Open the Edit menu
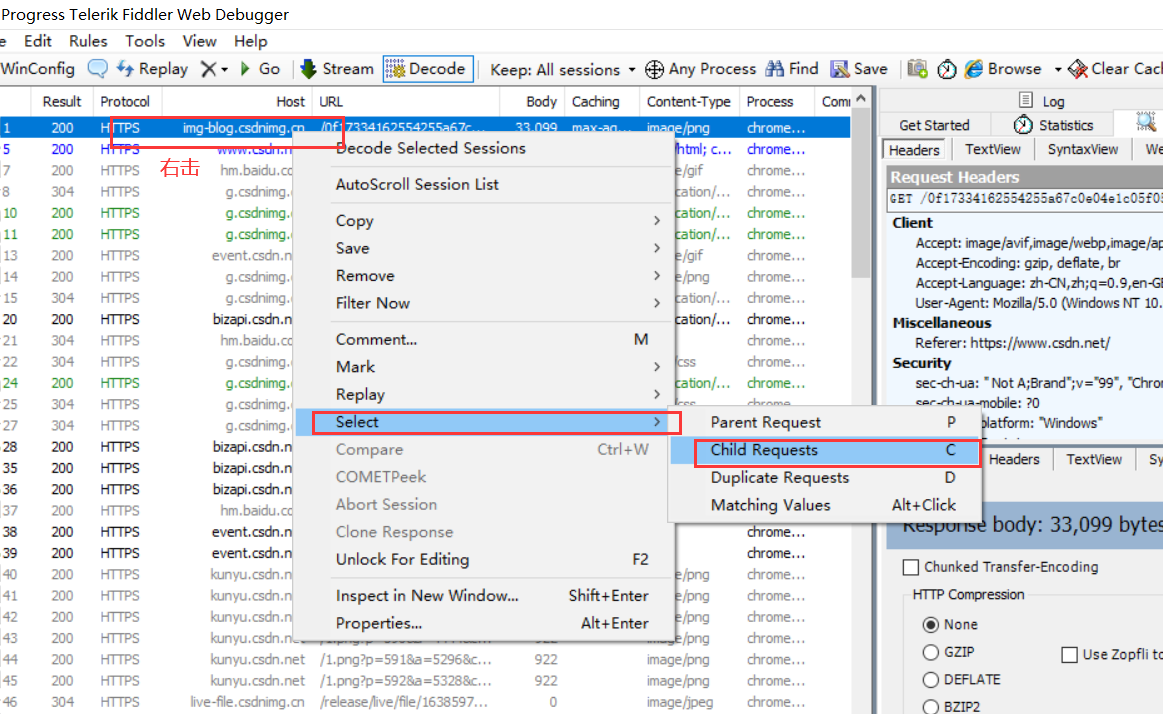 click(x=38, y=42)
